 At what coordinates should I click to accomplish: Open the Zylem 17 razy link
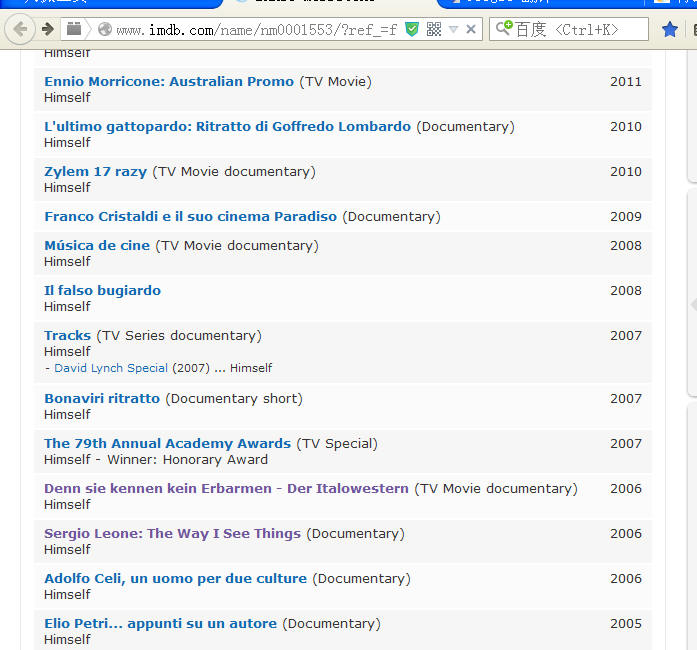(96, 172)
